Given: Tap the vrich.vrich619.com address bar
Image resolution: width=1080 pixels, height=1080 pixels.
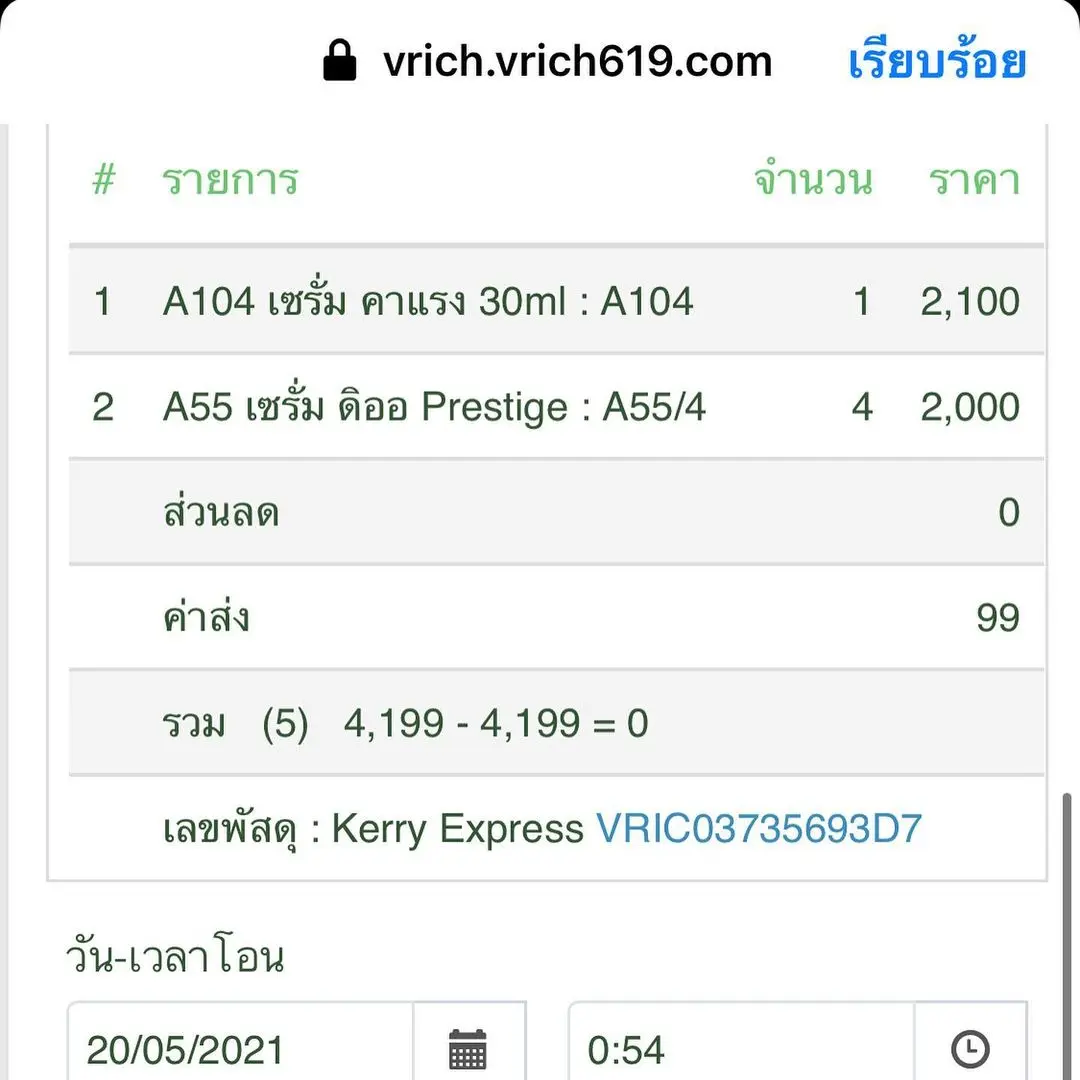Looking at the screenshot, I should [577, 62].
